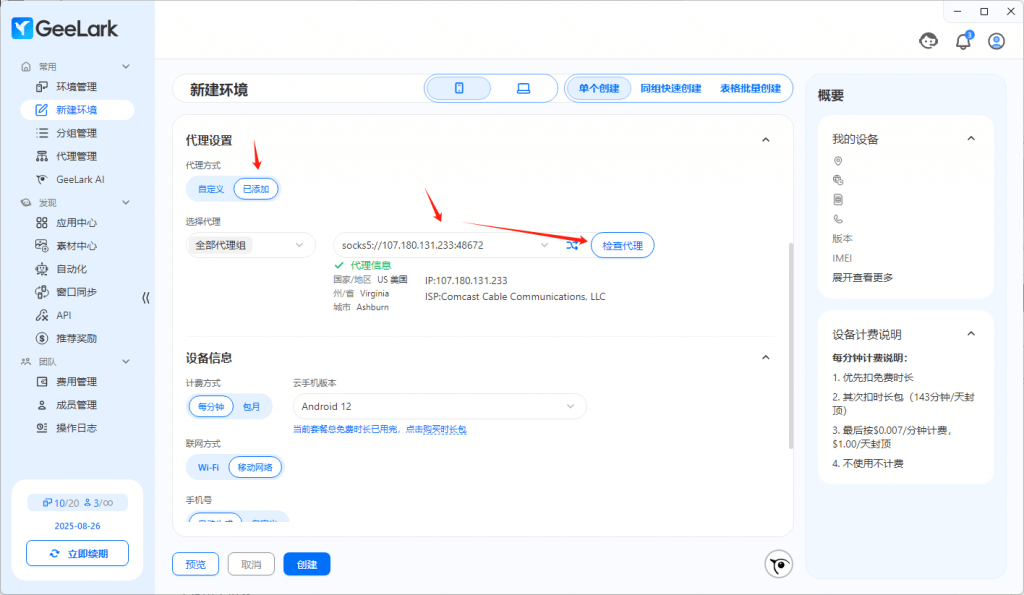Switch to the 表格批量创建 tab

tap(750, 88)
